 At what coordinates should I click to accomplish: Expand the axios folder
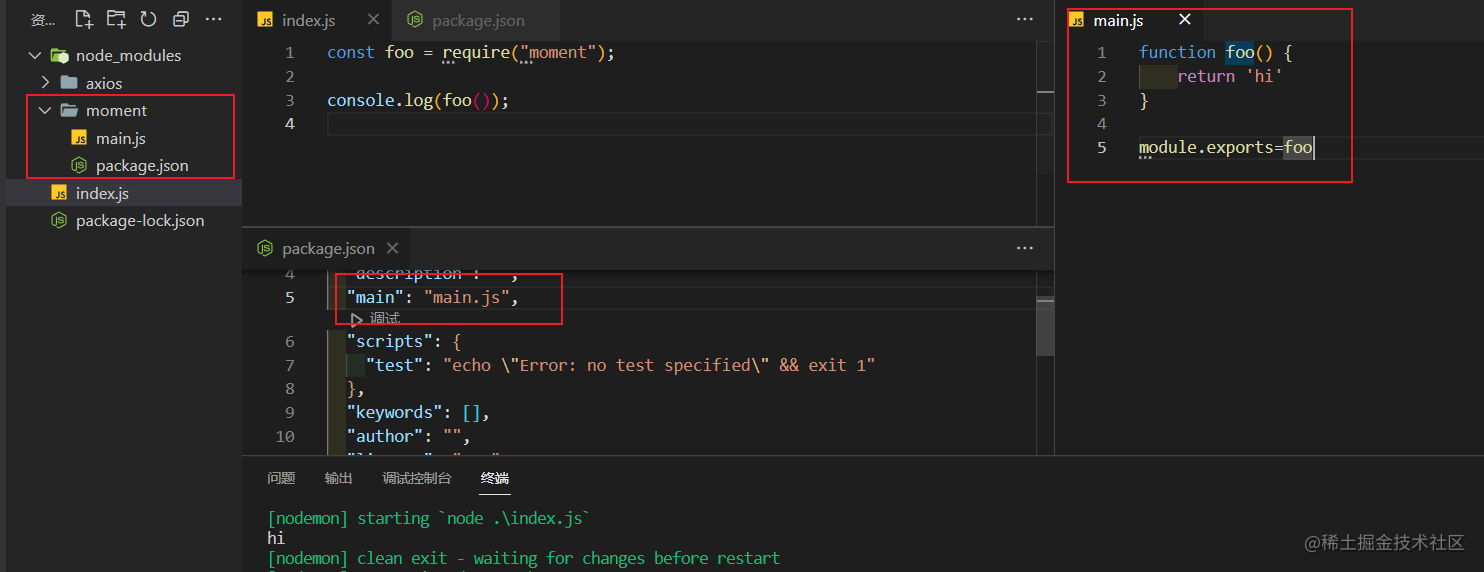click(45, 83)
